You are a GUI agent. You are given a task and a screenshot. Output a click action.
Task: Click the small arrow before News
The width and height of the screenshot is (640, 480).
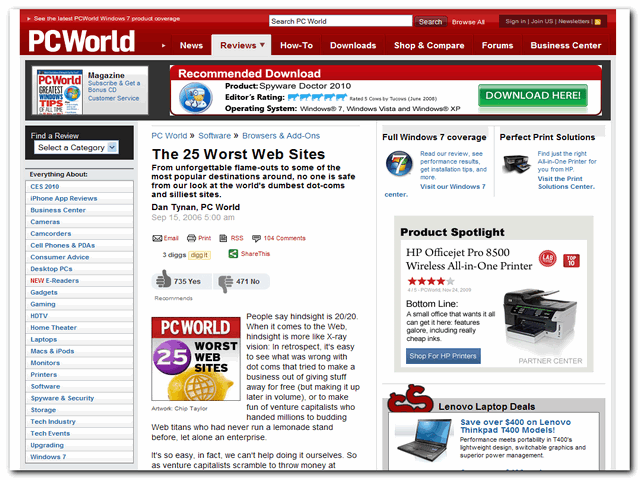(x=163, y=46)
